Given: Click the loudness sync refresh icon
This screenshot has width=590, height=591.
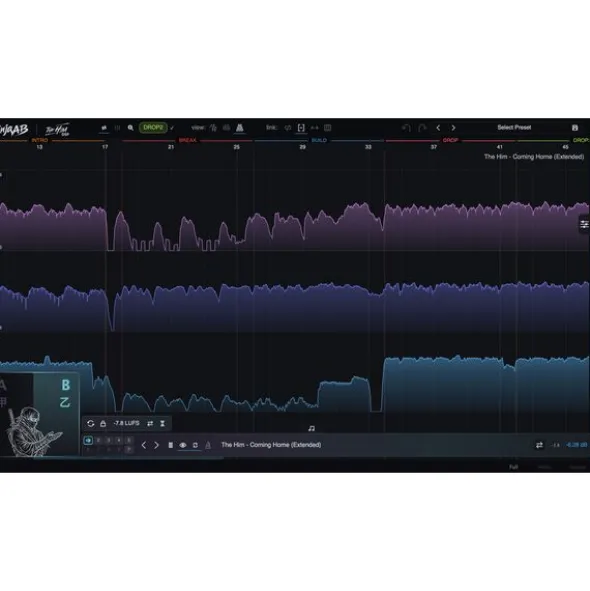Looking at the screenshot, I should pyautogui.click(x=90, y=423).
